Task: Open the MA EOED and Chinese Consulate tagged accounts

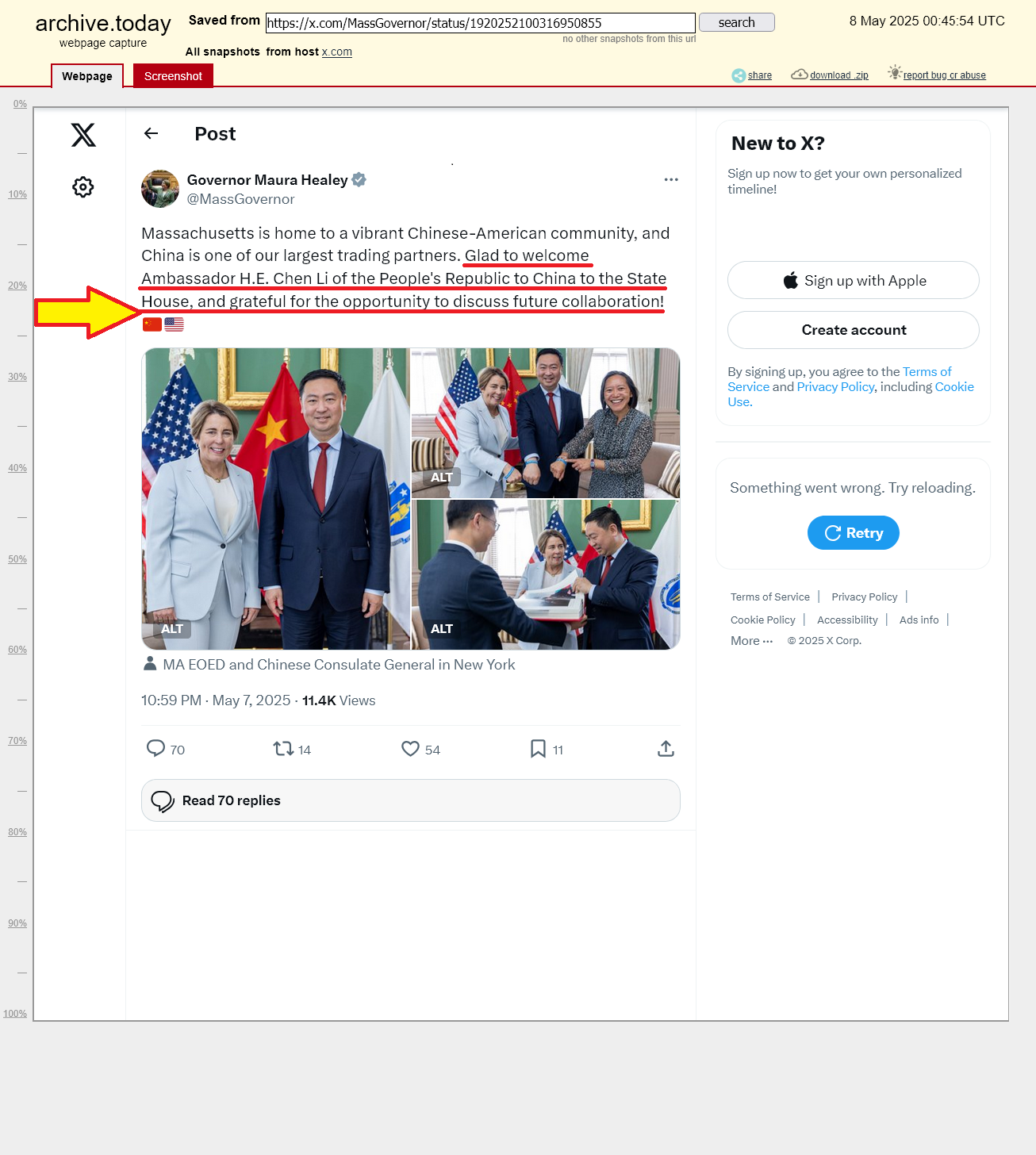Action: pos(339,665)
